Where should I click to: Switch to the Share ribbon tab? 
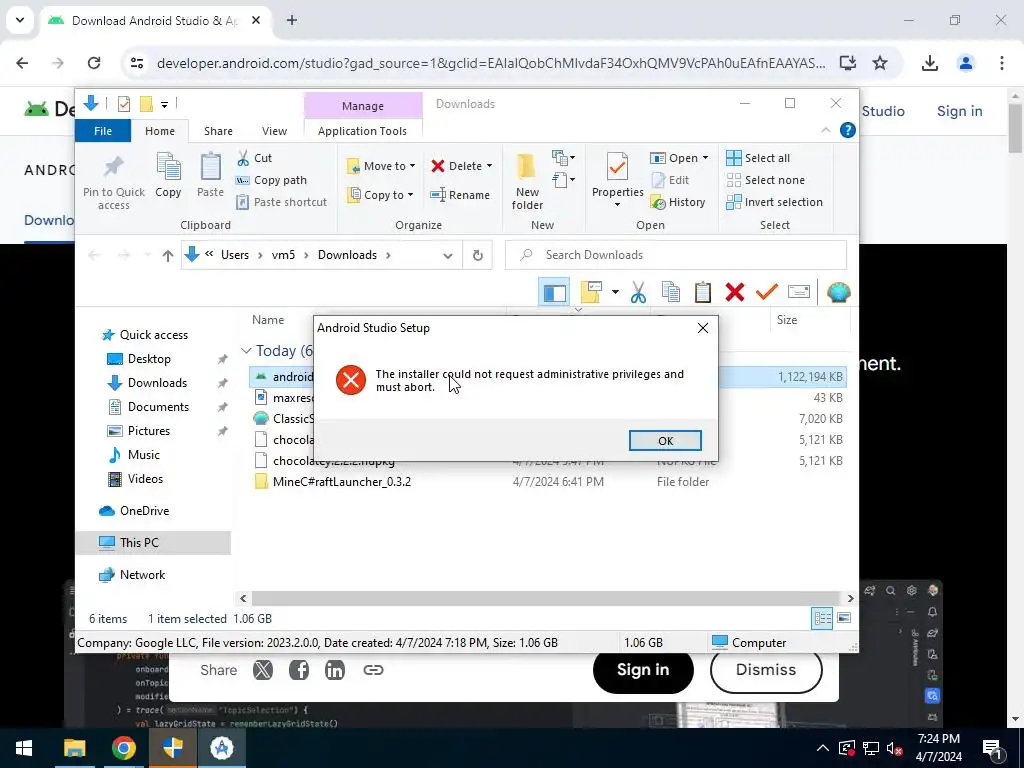(x=218, y=131)
